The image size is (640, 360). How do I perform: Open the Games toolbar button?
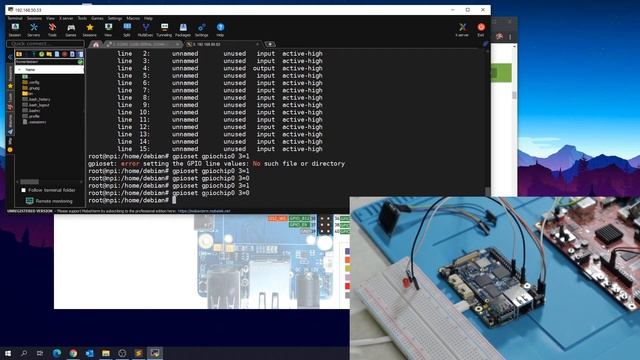point(71,30)
